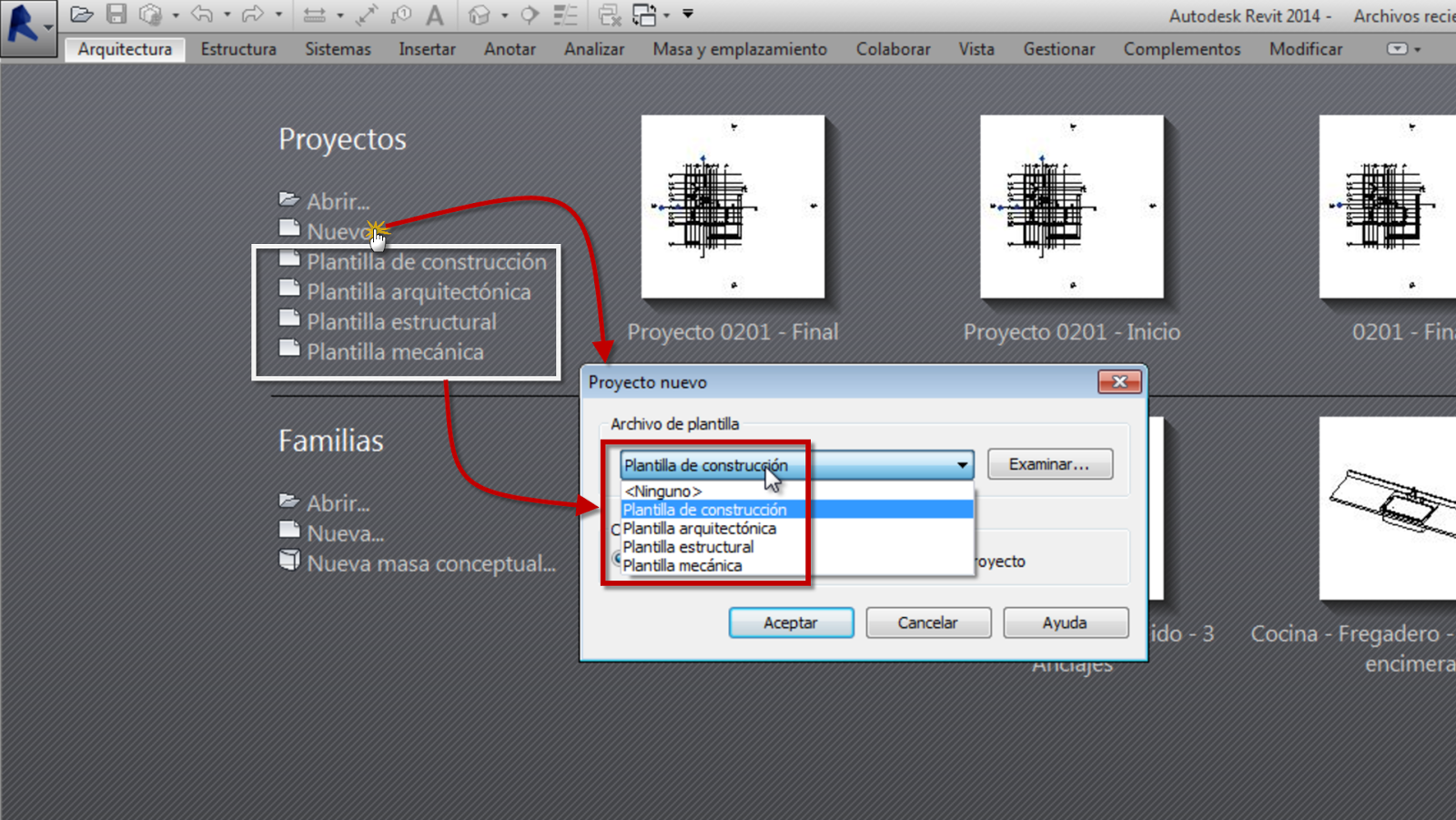Click Cancelar in Proyecto nuevo dialog
The image size is (1456, 820).
coord(928,623)
